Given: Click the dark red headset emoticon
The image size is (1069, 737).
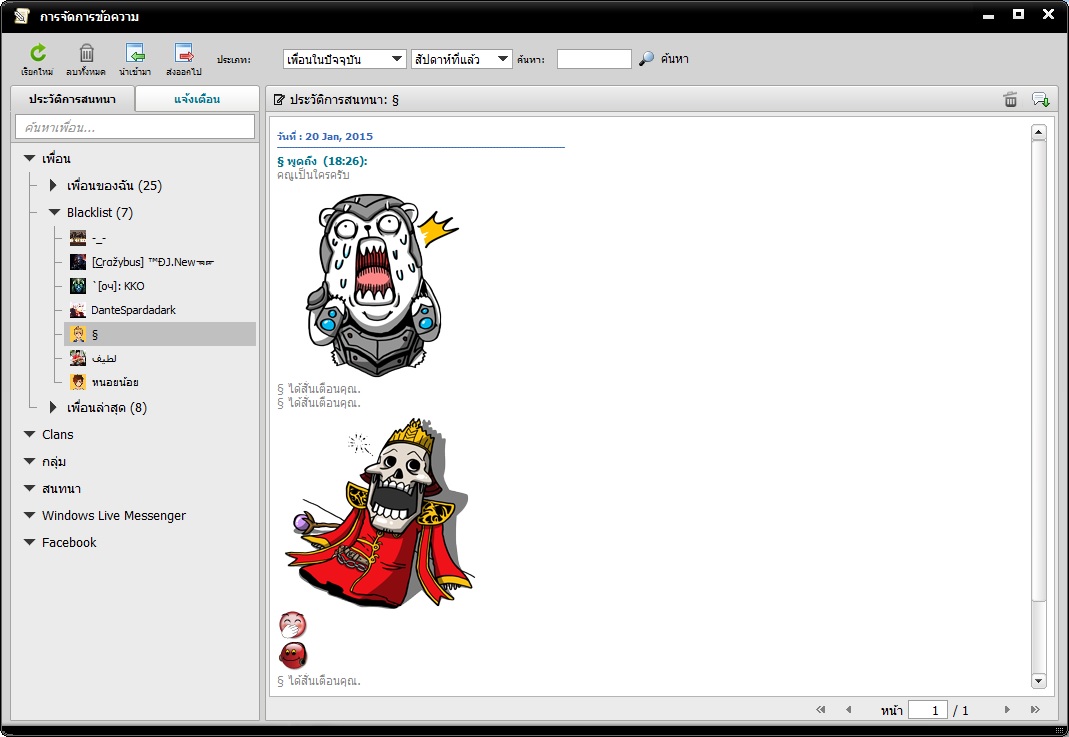Looking at the screenshot, I should 293,655.
